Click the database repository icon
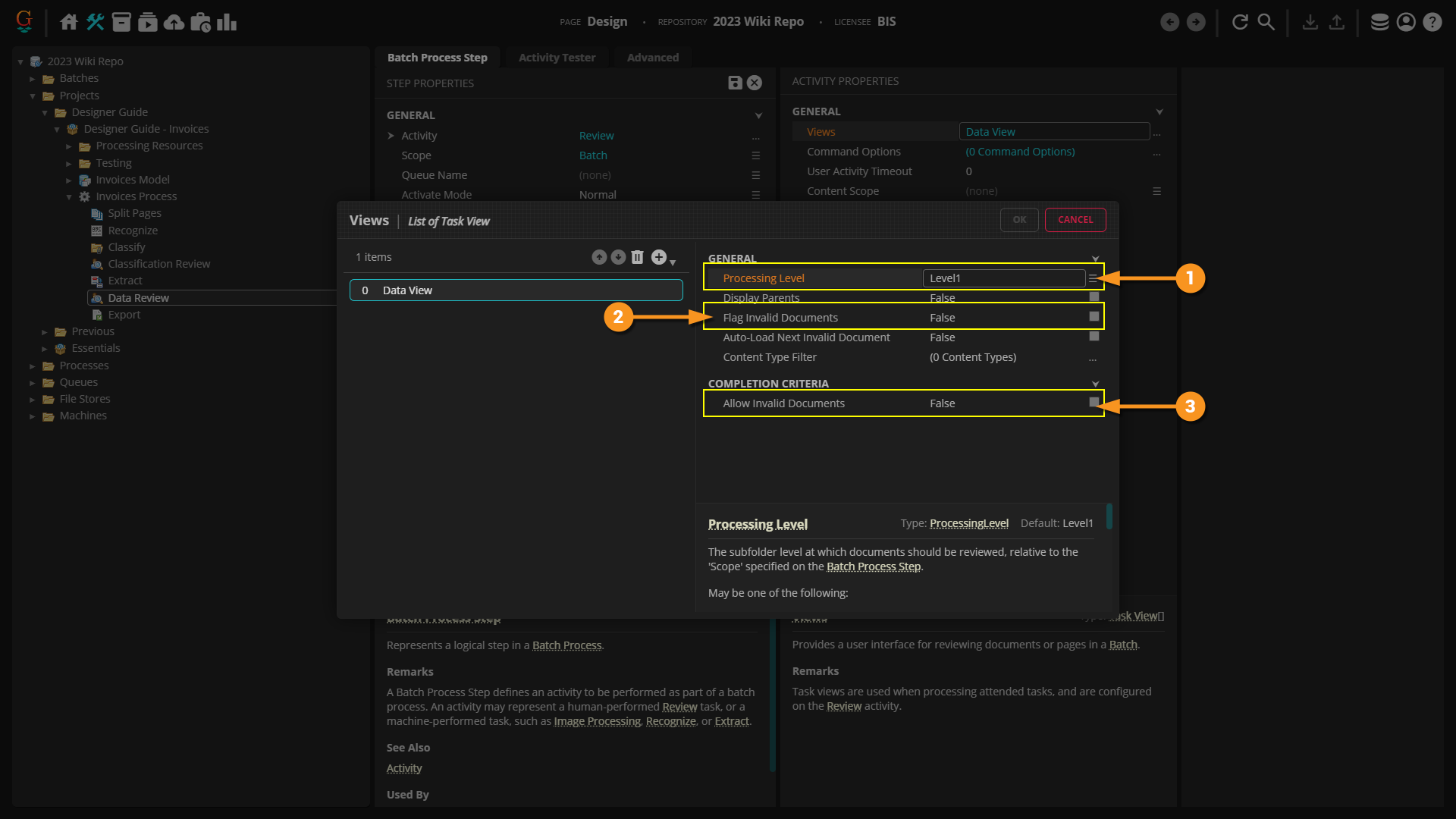Screen dimensions: 1456x819 pos(1379,22)
